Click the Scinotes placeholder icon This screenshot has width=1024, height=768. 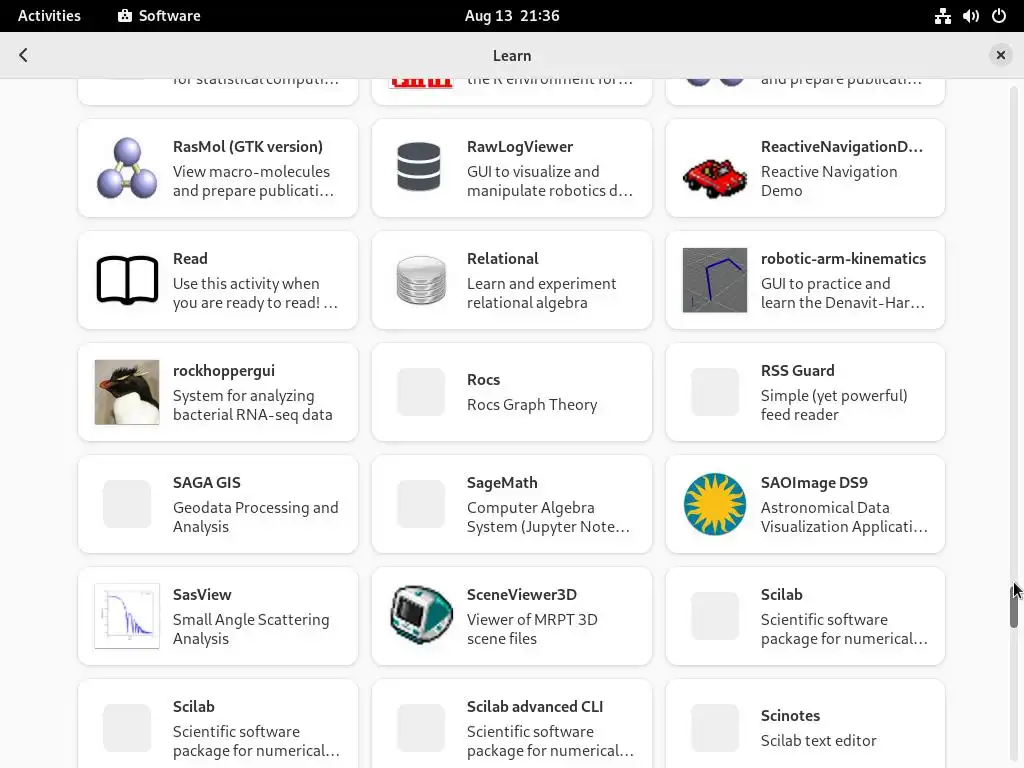[x=715, y=728]
